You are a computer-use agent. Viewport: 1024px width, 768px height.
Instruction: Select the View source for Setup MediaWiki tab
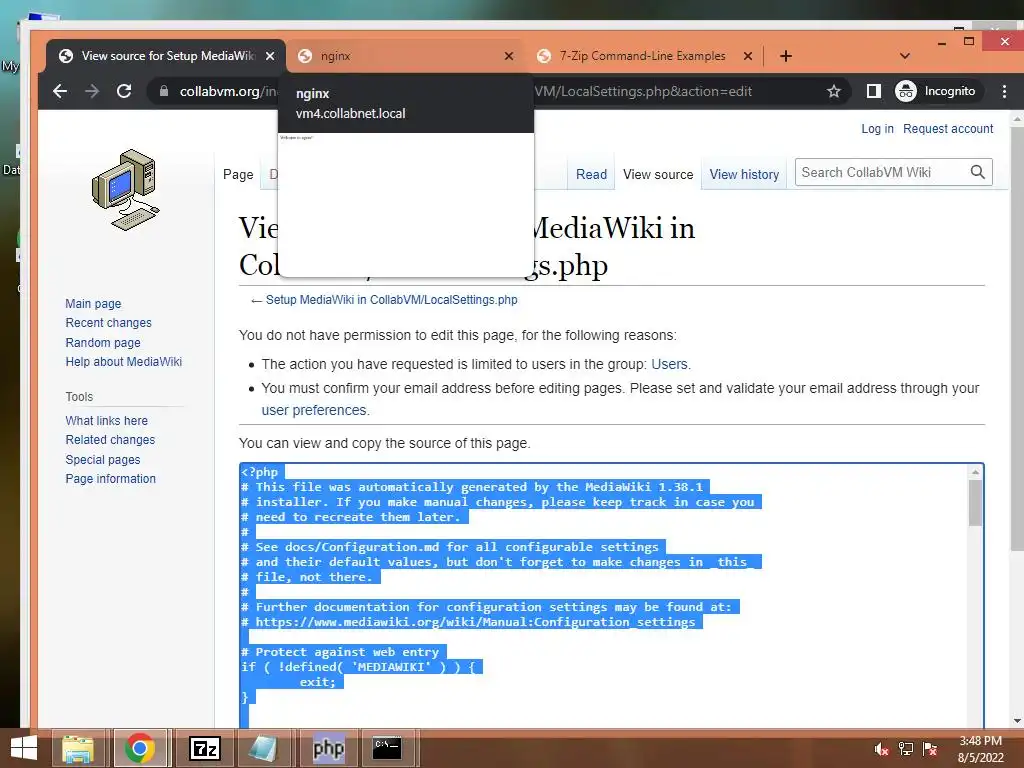167,56
